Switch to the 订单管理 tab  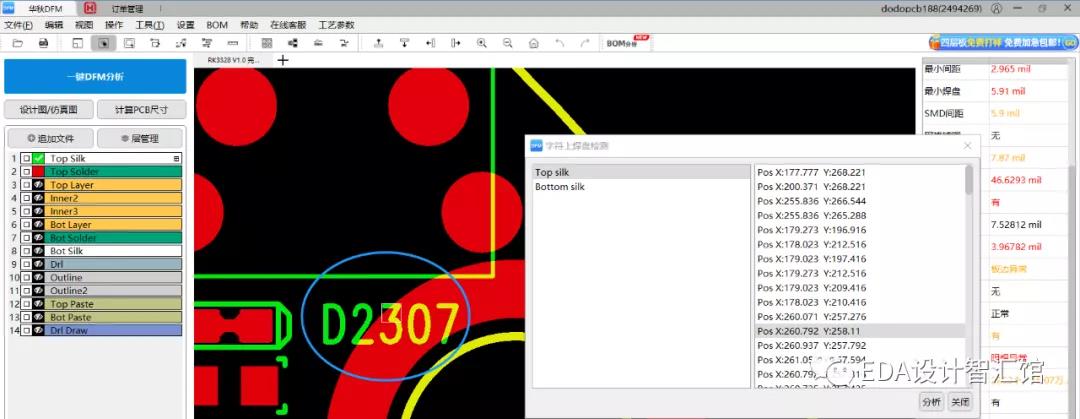pos(127,9)
